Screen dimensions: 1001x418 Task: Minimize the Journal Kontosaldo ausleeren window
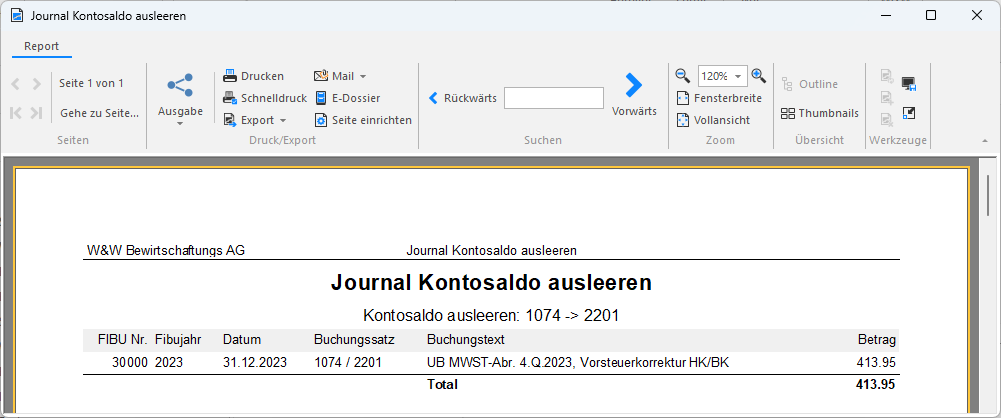[x=885, y=15]
